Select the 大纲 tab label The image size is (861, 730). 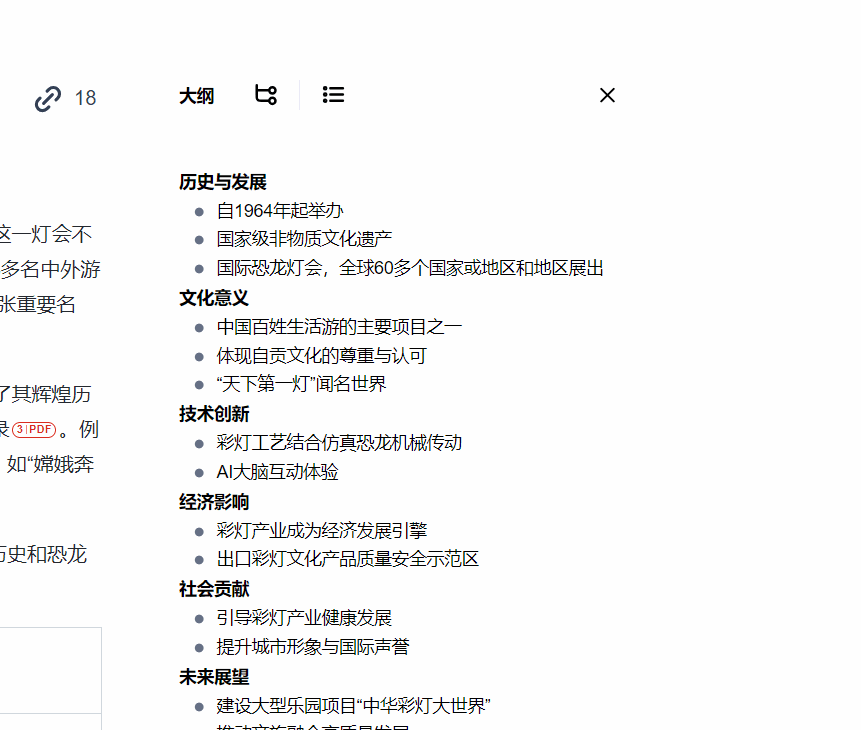click(197, 96)
